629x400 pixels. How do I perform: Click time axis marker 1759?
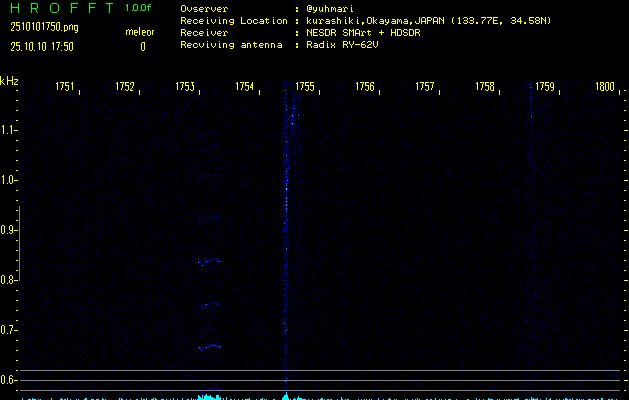point(545,86)
